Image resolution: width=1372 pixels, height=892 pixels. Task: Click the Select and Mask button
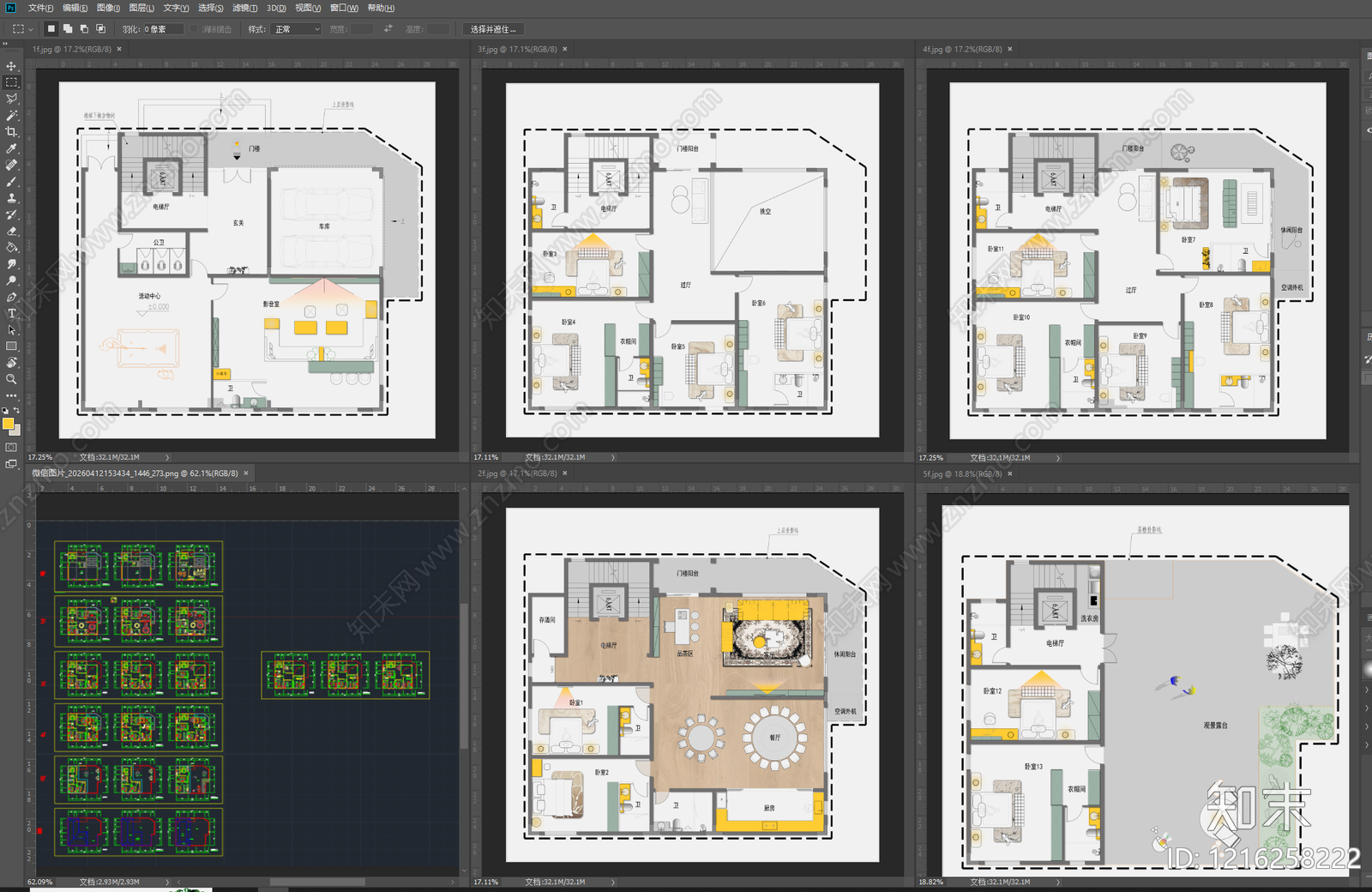tap(493, 29)
